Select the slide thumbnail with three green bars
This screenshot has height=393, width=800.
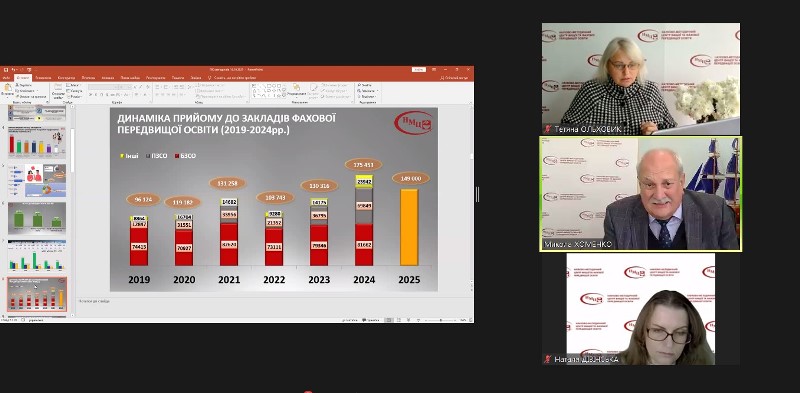(x=37, y=218)
